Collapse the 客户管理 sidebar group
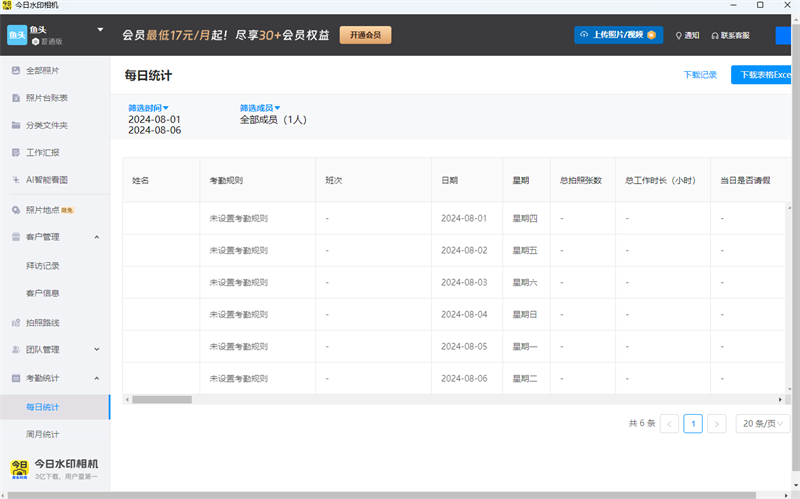 96,237
